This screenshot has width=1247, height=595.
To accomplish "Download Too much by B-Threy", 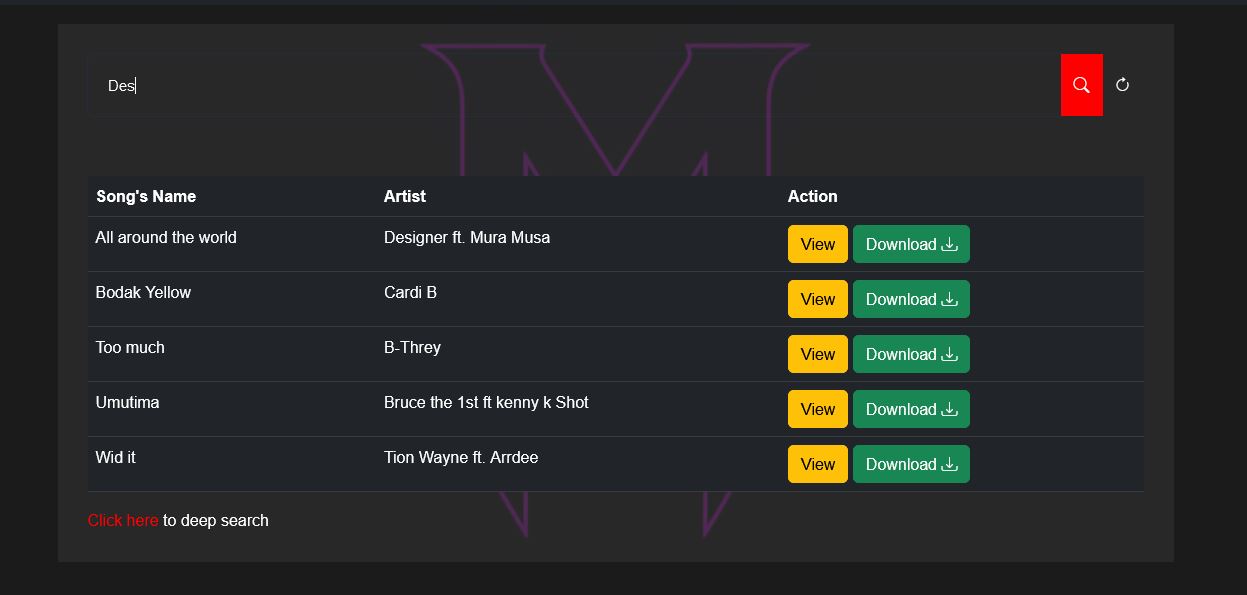I will click(910, 354).
